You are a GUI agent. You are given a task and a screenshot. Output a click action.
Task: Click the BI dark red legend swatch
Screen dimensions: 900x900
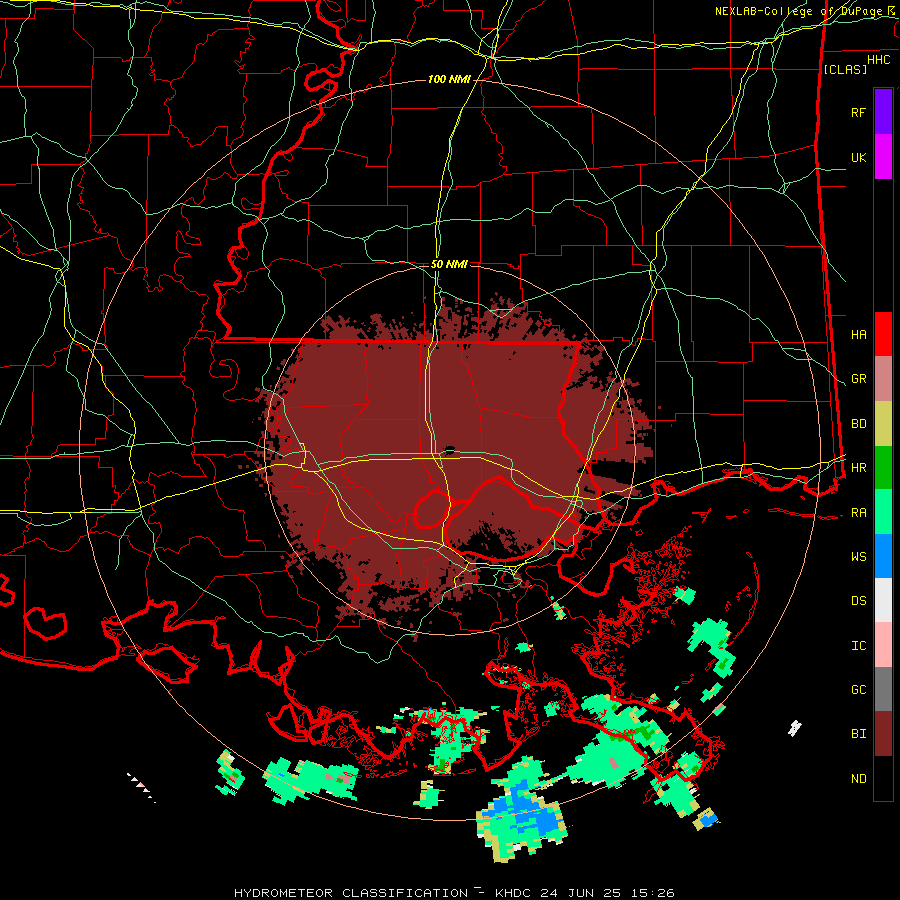tap(883, 734)
